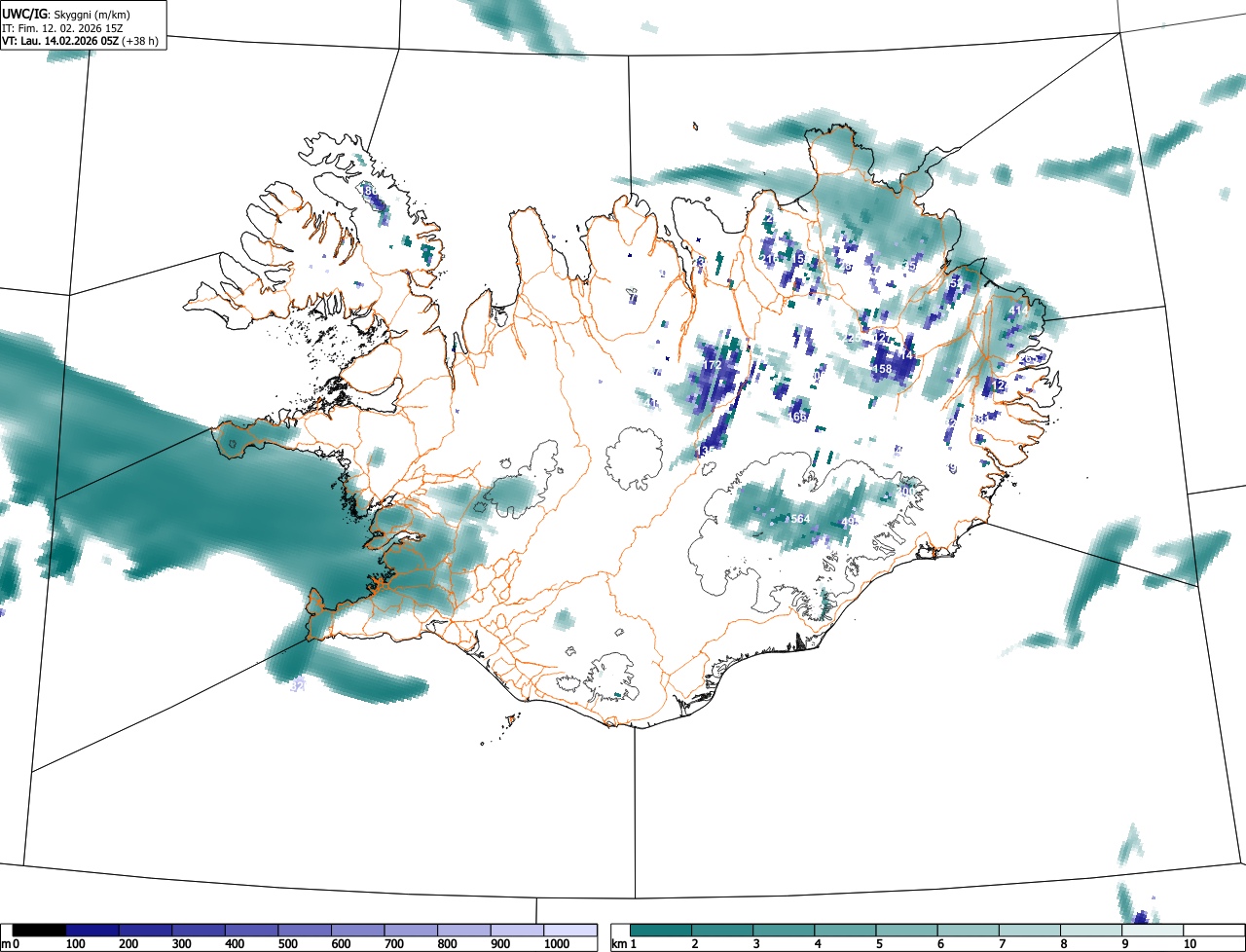Pick the '414' value near the east coast
This screenshot has height=952, width=1246.
tap(1018, 311)
